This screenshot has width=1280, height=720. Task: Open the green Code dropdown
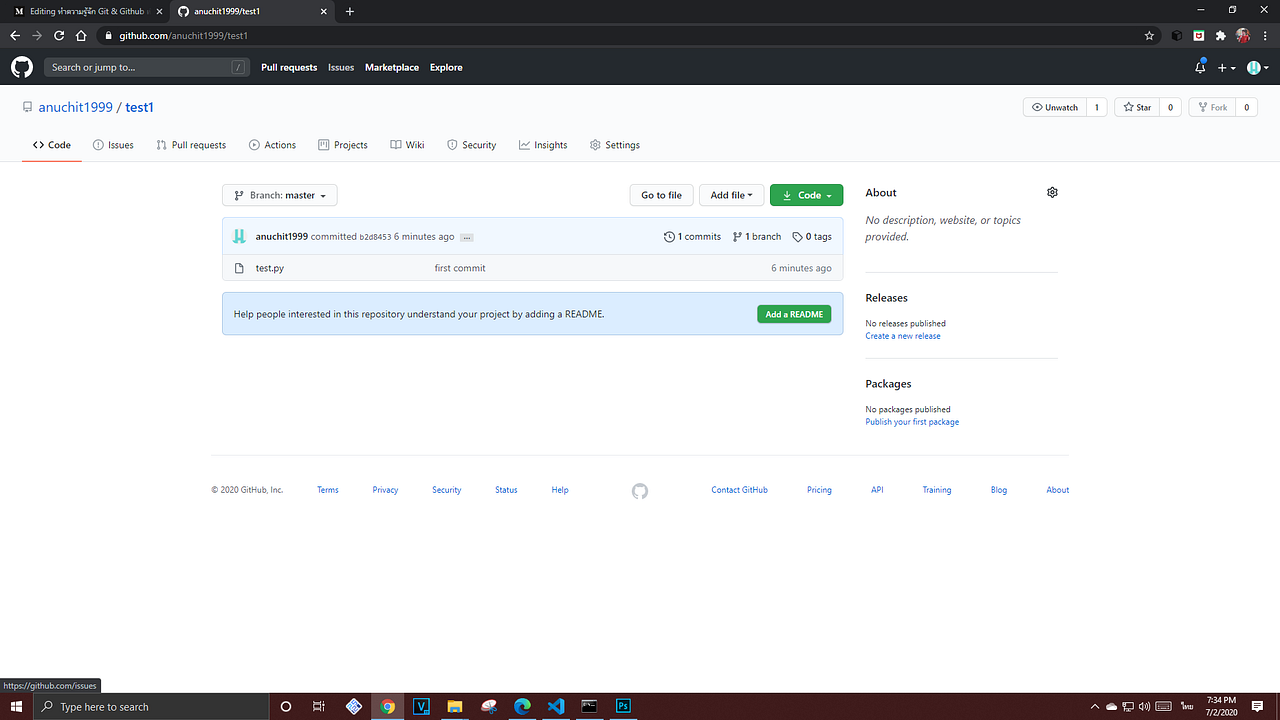806,194
